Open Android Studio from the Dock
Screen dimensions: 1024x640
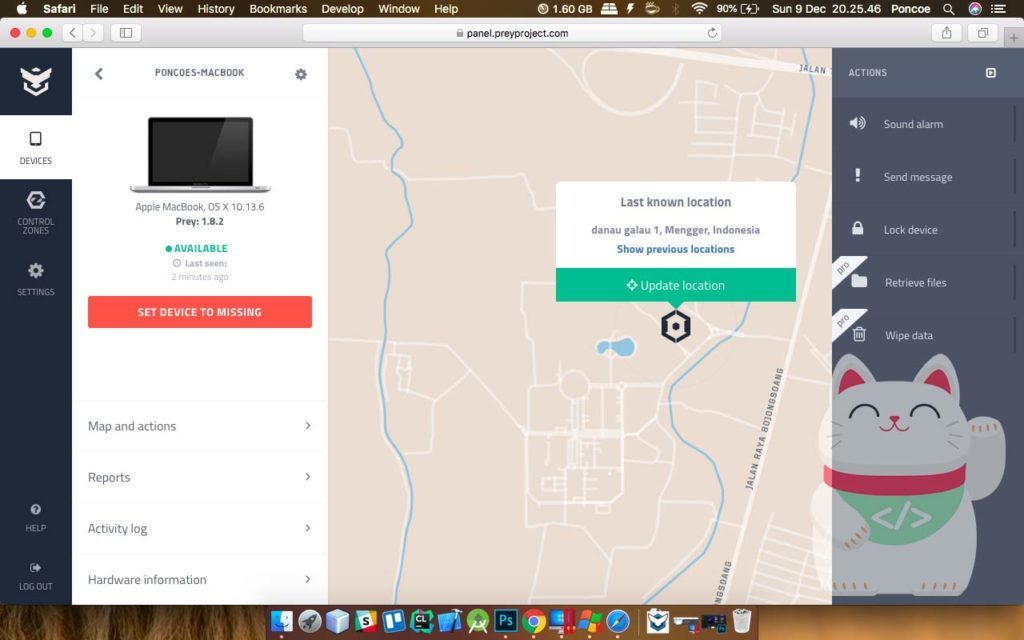478,620
